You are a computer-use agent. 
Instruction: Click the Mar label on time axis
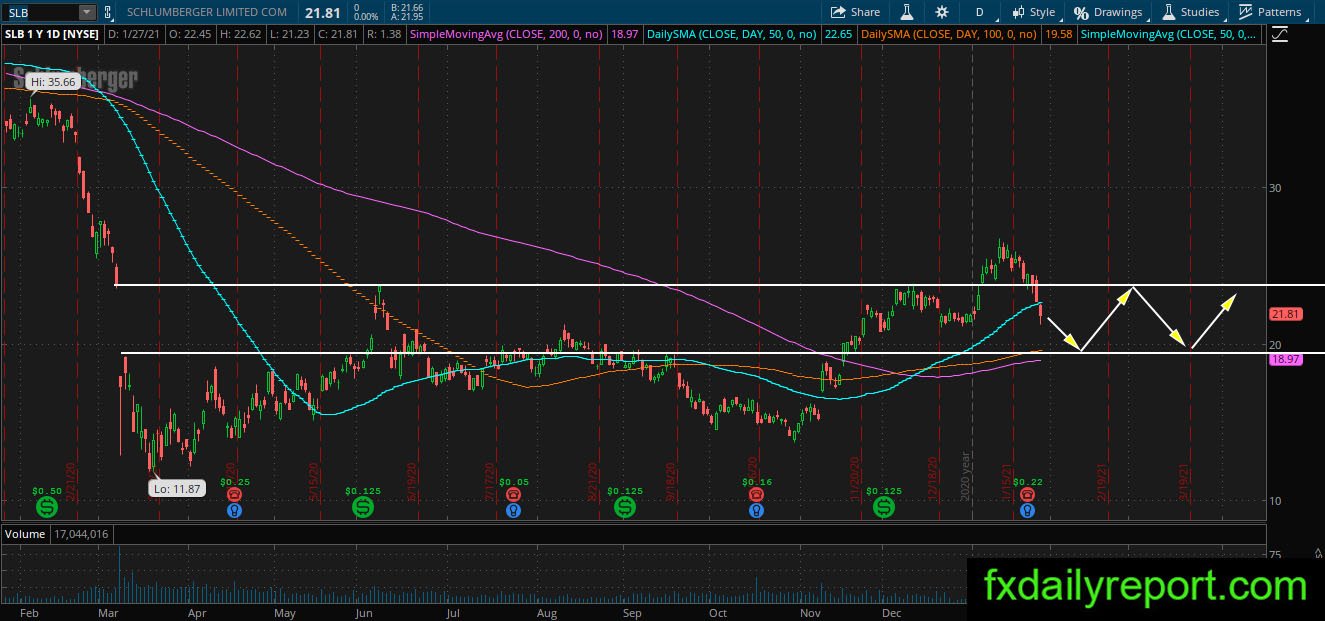coord(108,611)
